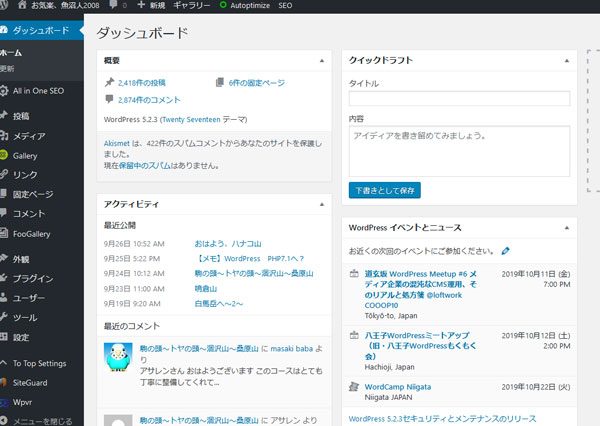600x426 pixels.
Task: Click the blue parakeet commenter avatar
Action: [118, 357]
